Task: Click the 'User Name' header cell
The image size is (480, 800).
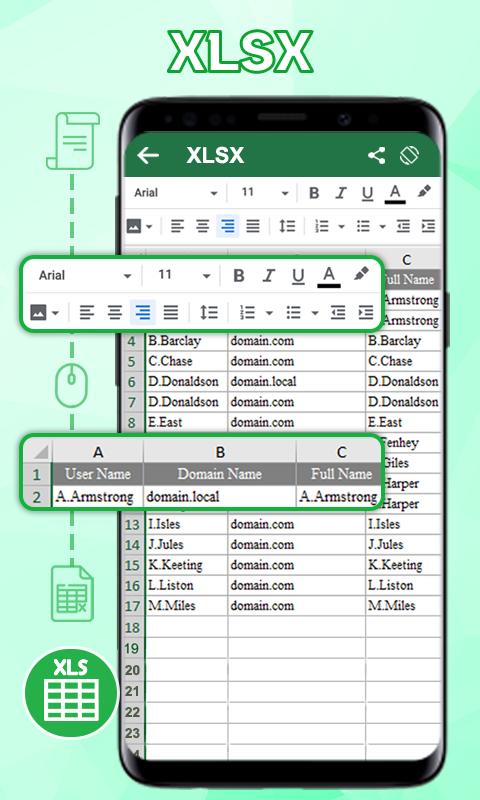Action: pos(98,474)
